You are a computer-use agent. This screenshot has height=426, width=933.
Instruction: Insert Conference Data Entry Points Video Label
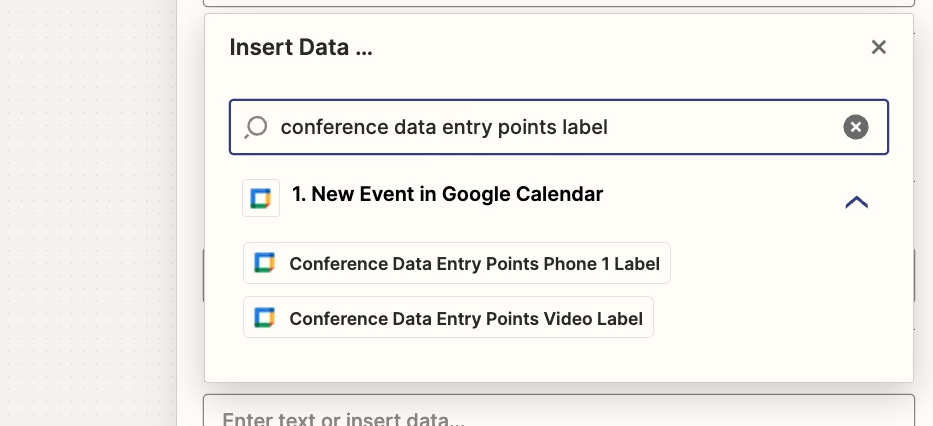[448, 317]
